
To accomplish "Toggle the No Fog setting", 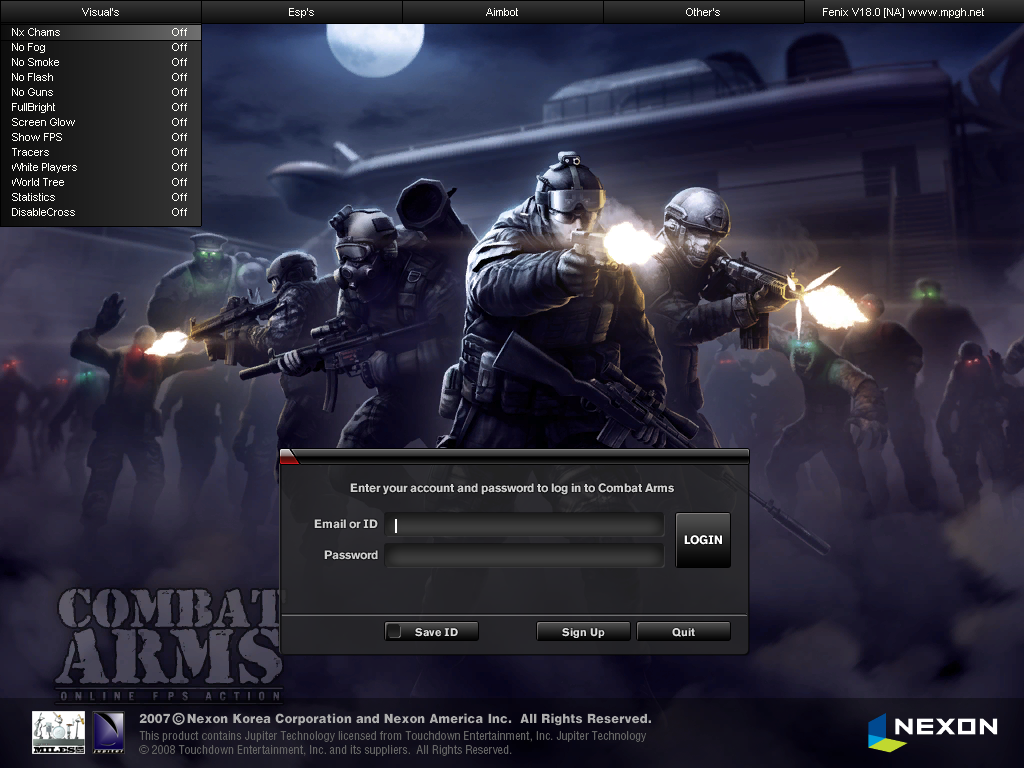I will pos(101,47).
